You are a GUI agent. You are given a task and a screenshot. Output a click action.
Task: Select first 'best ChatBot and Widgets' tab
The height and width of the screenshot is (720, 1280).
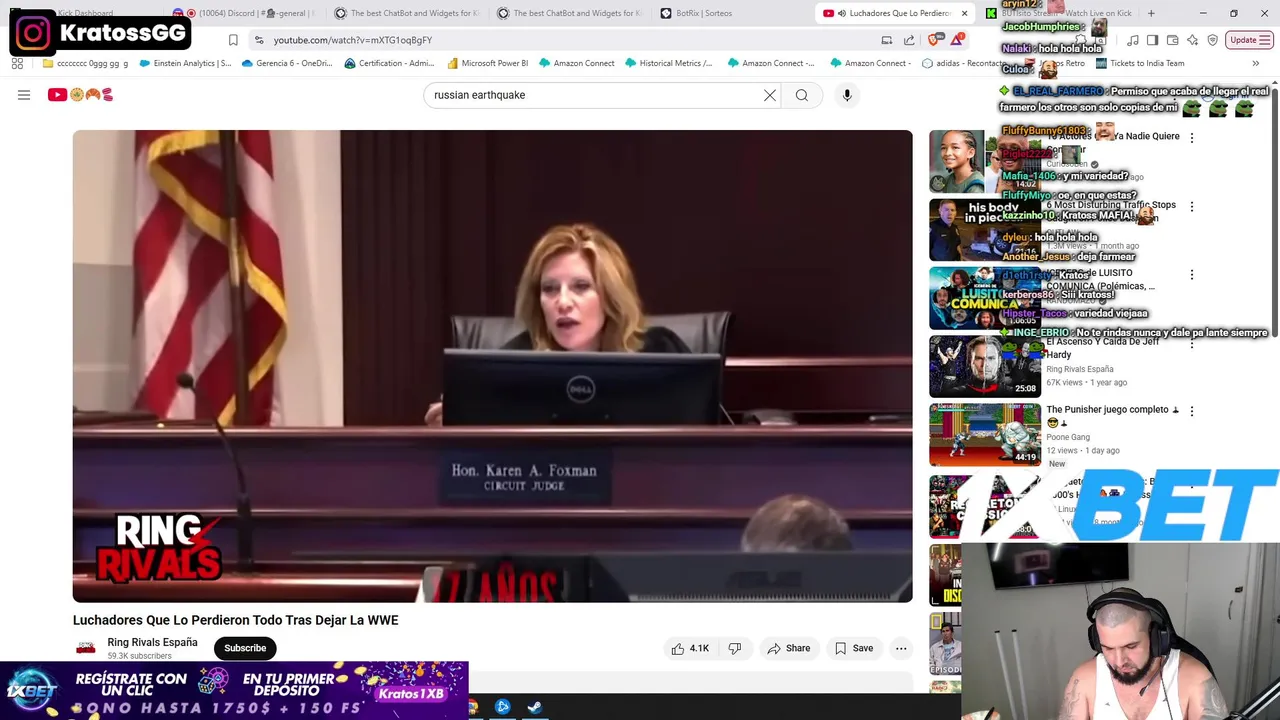408,13
